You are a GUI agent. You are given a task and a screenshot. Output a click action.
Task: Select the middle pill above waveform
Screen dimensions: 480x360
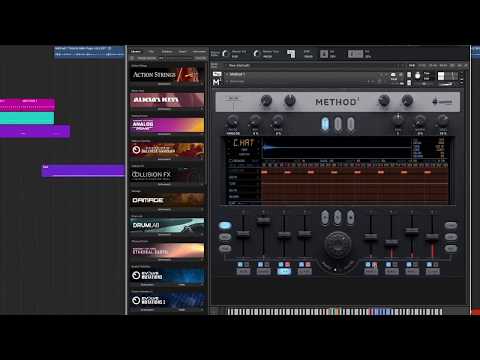tap(338, 124)
